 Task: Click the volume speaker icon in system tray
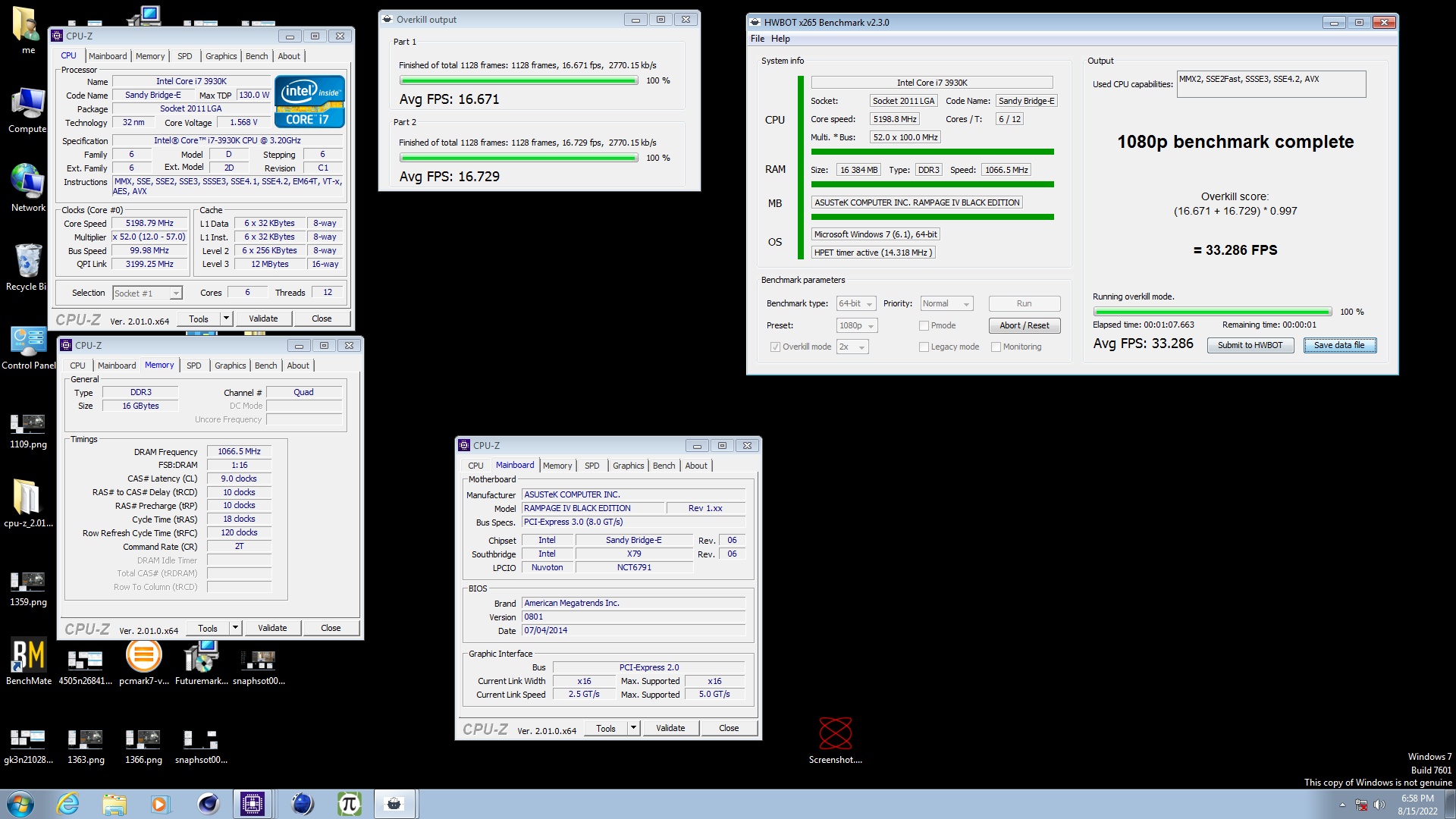pos(1379,805)
